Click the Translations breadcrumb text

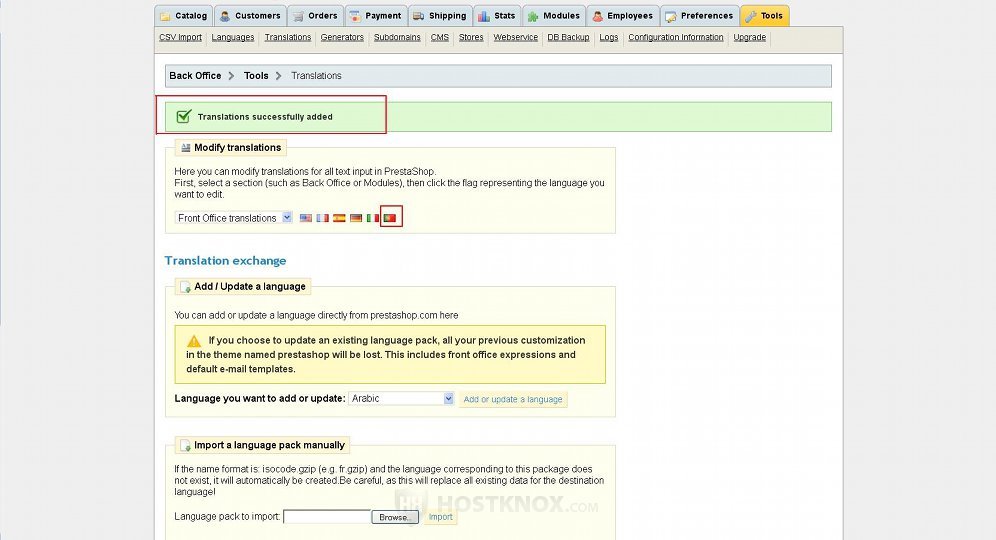[316, 76]
